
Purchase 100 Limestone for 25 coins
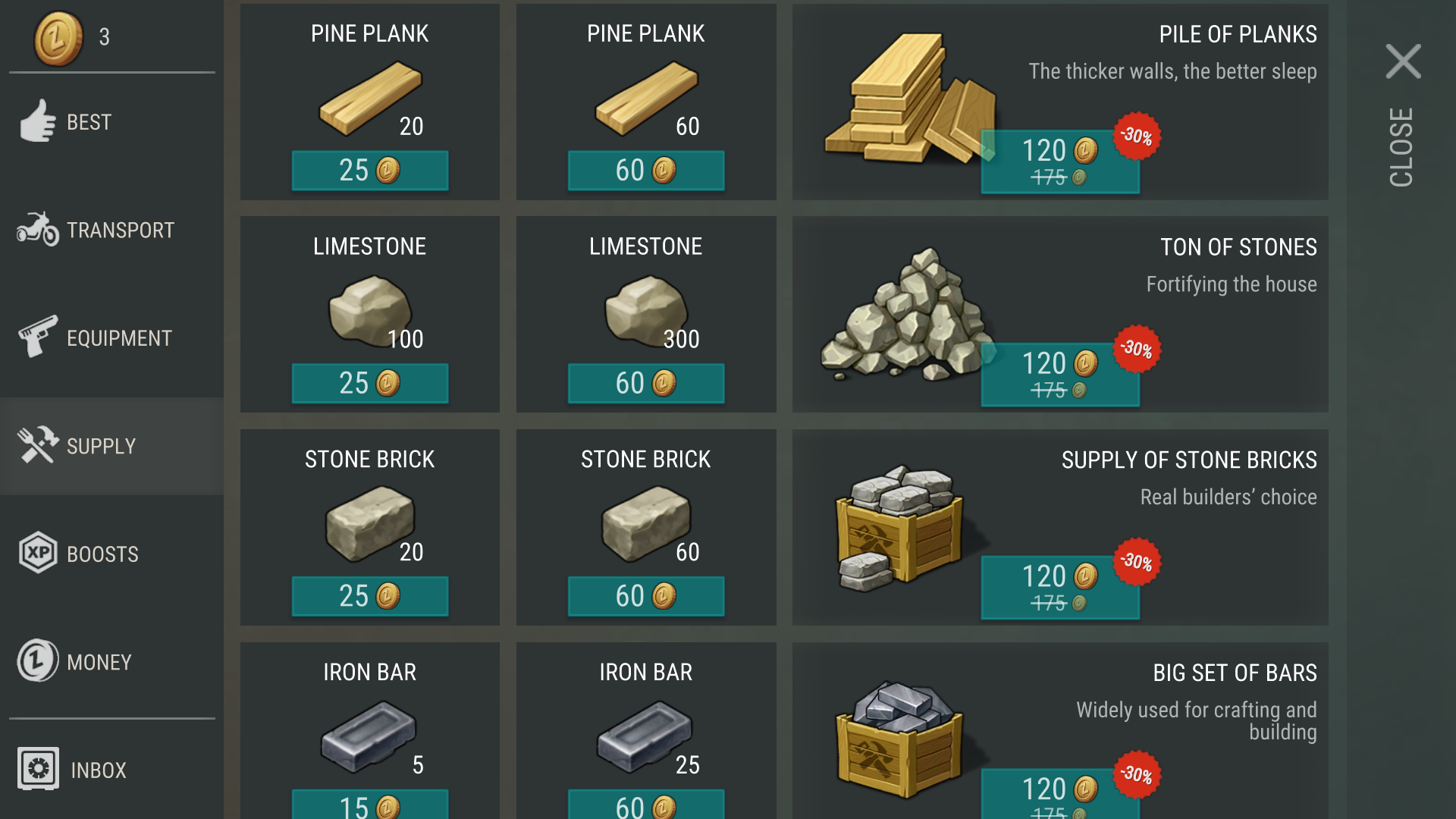[x=370, y=384]
